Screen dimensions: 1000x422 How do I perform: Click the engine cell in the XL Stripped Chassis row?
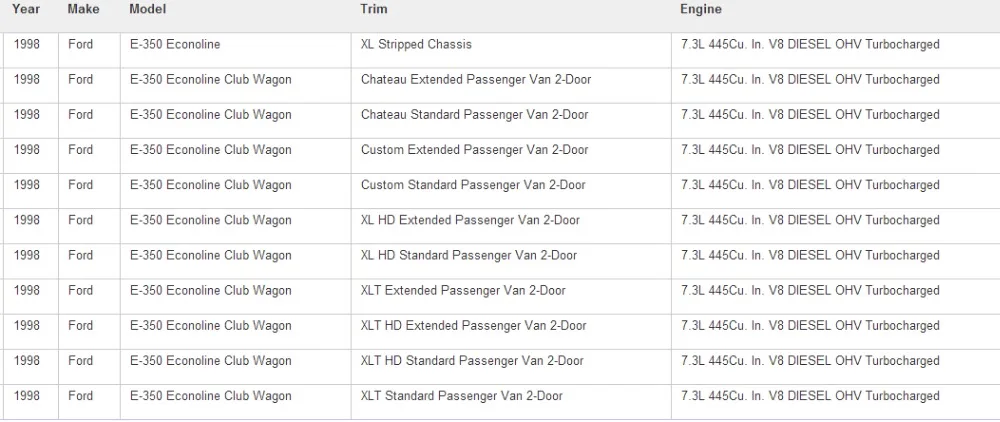(810, 45)
